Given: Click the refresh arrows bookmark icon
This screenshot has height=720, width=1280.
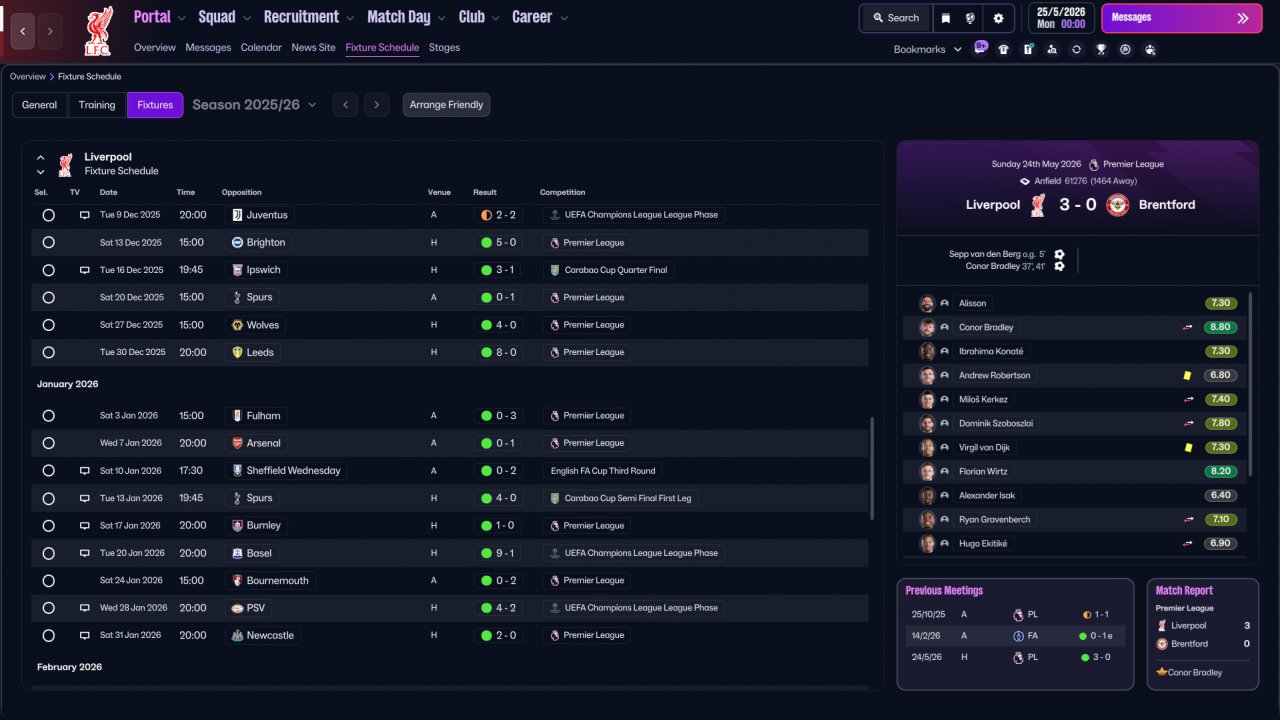Looking at the screenshot, I should (x=1076, y=49).
